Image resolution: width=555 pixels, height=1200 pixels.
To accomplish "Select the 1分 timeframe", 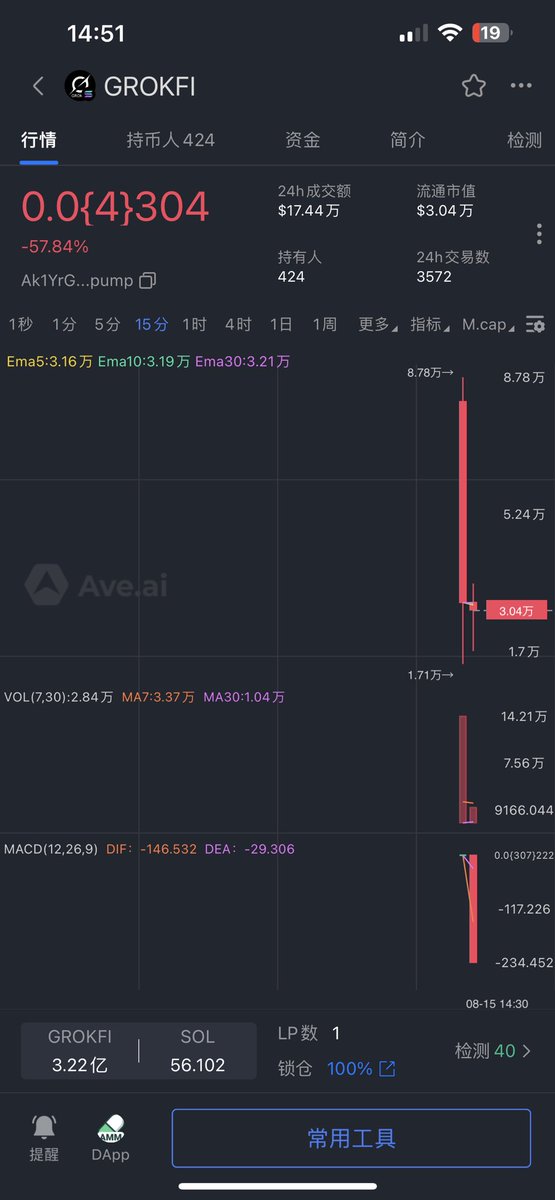I will pyautogui.click(x=64, y=324).
